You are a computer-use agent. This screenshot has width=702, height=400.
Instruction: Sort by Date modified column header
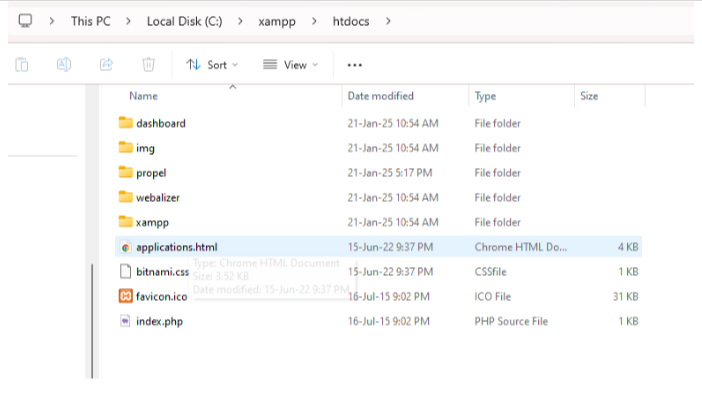380,96
